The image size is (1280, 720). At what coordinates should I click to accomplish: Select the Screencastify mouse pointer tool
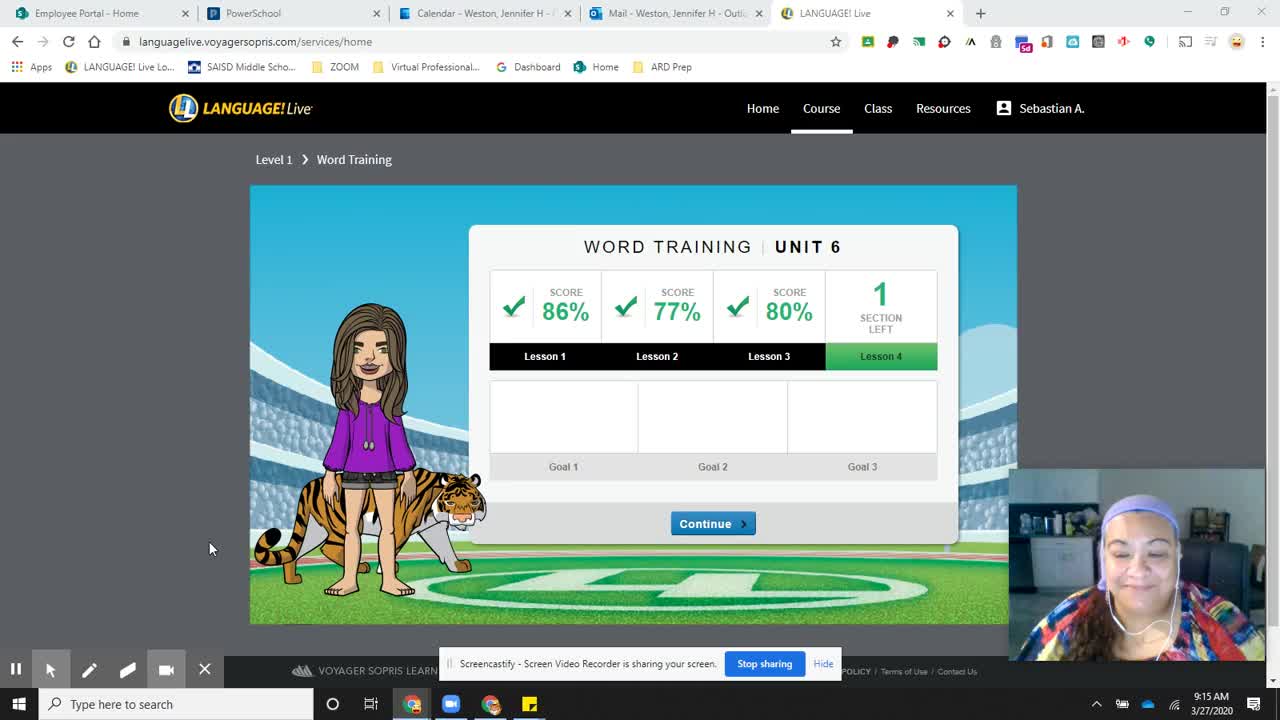tap(51, 670)
